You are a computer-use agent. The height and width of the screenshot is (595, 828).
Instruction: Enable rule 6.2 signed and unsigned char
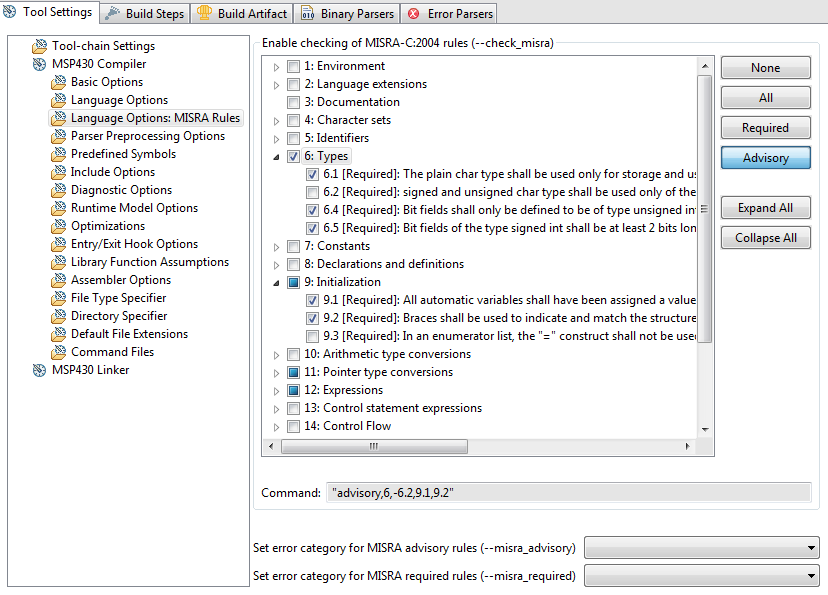click(312, 192)
